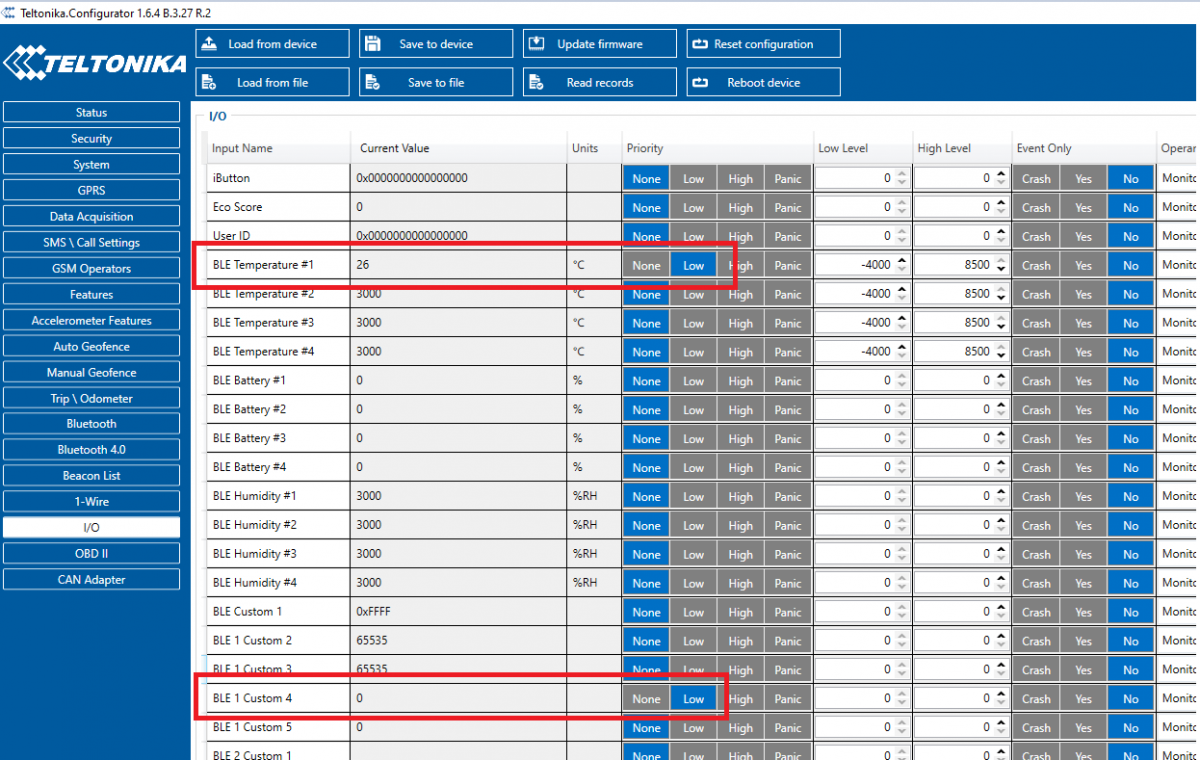Increase BLE Battery #1 High Level value
1200x760 pixels.
coord(1000,377)
